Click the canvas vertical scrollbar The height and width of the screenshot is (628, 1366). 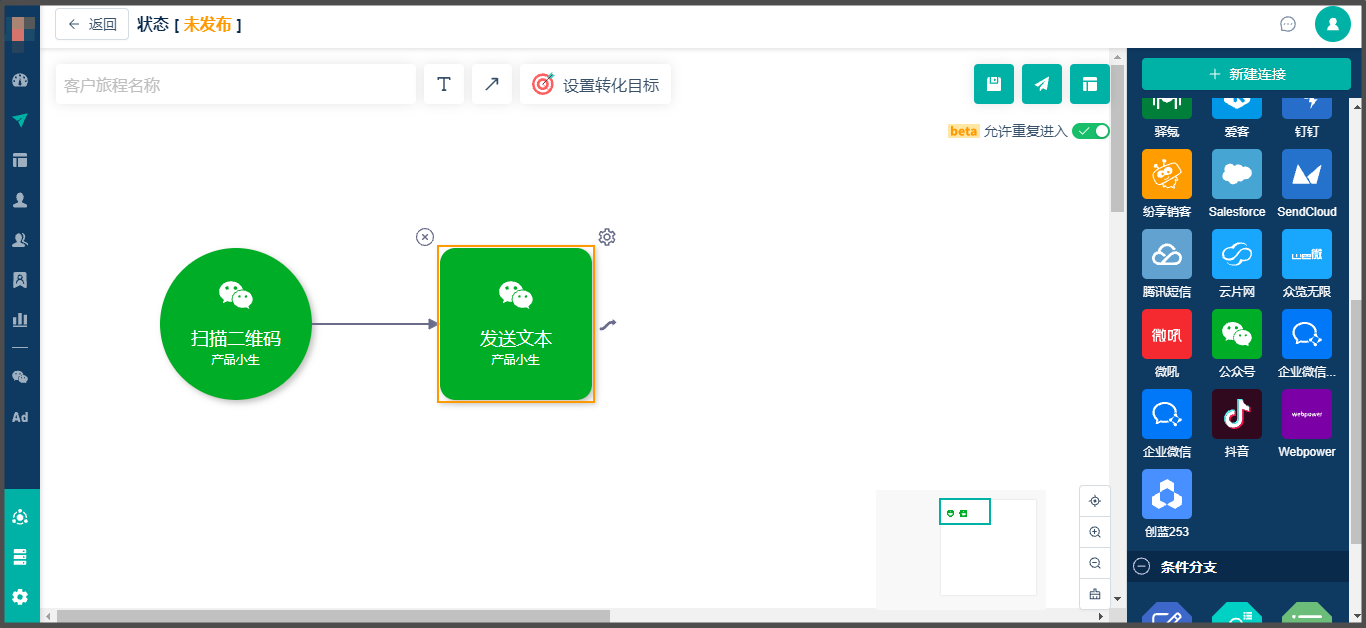[1118, 136]
